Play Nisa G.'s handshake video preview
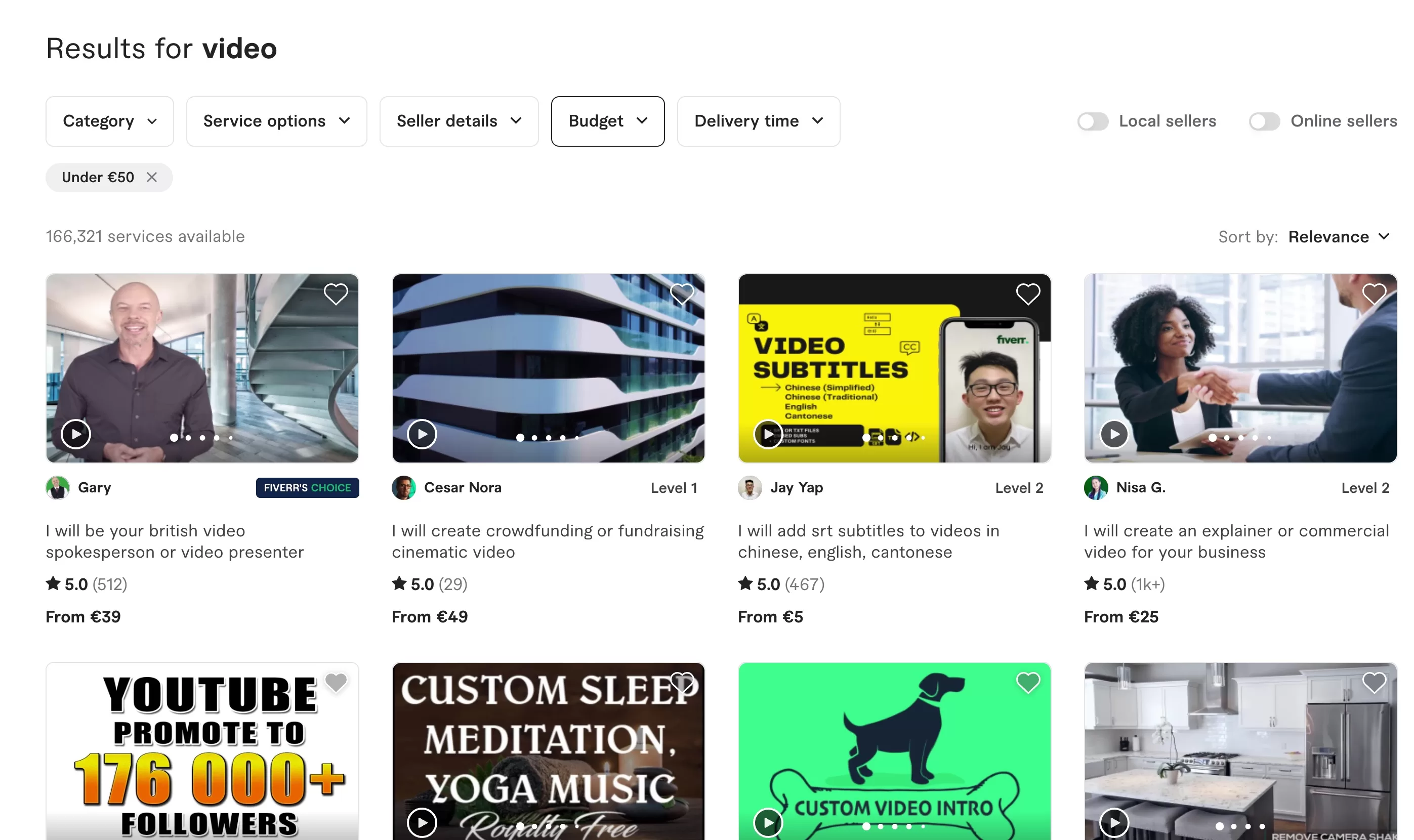This screenshot has height=840, width=1414. coord(1114,434)
